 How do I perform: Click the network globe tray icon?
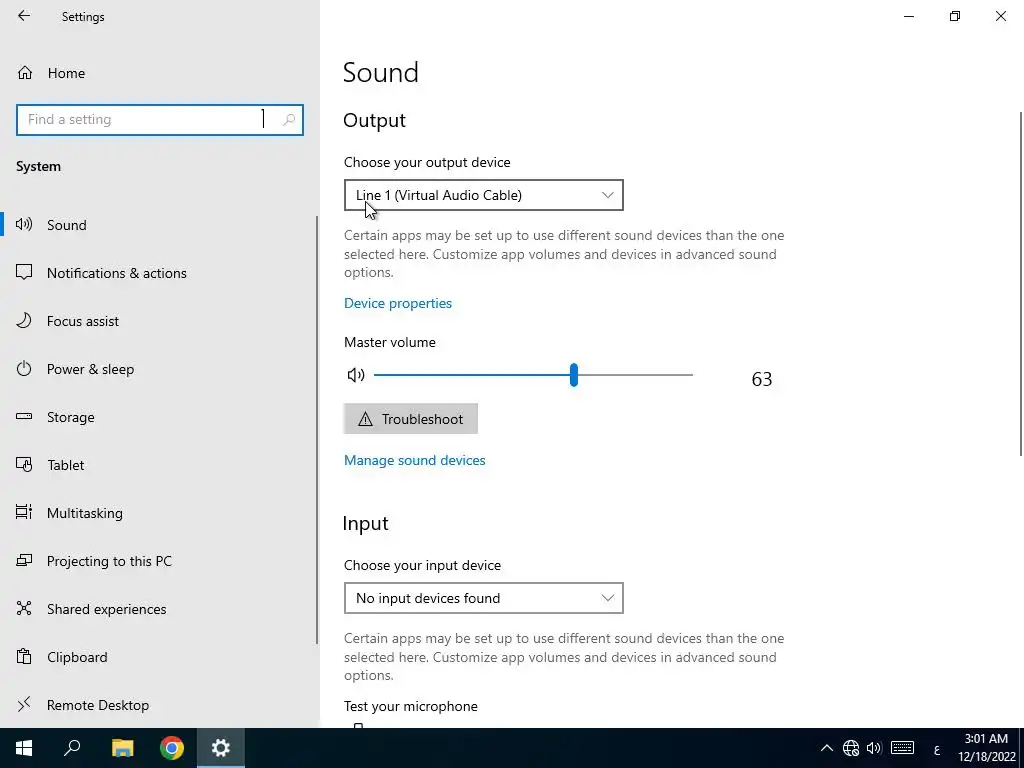coord(851,748)
